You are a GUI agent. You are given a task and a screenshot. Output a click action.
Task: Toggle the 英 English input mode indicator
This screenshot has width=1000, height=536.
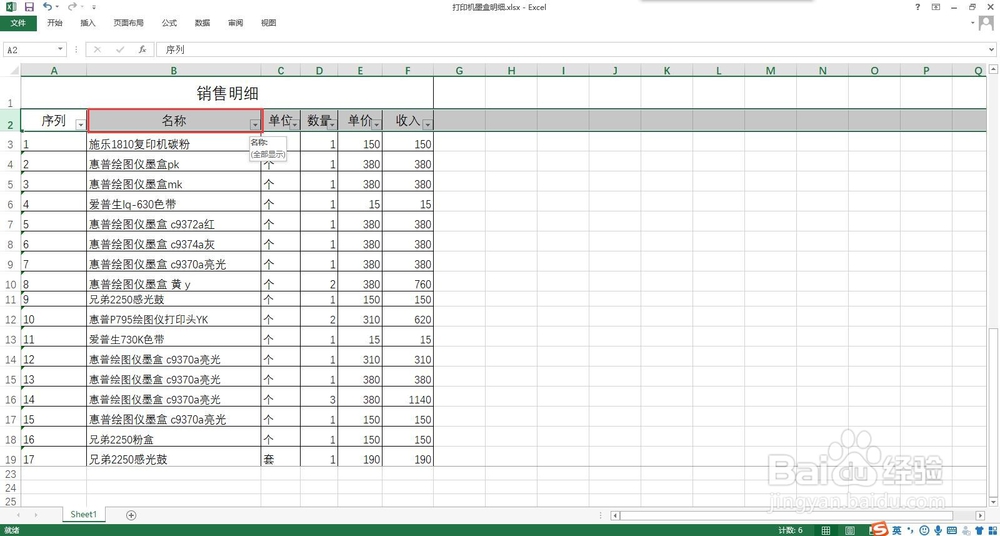[897, 530]
